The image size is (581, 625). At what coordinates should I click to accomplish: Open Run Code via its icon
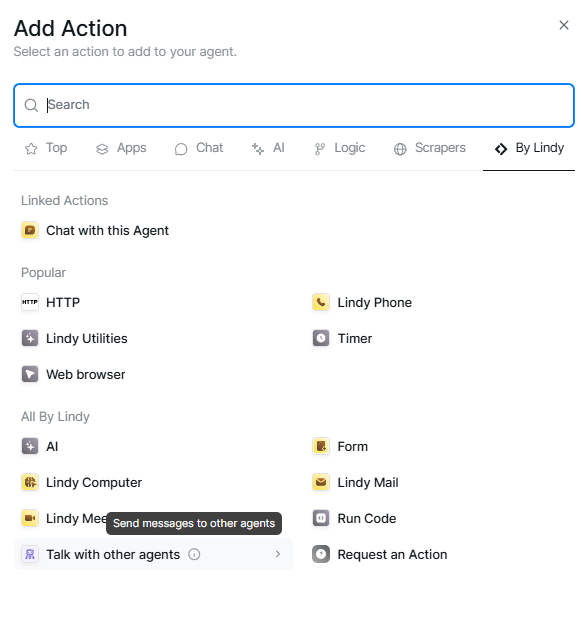coord(321,518)
